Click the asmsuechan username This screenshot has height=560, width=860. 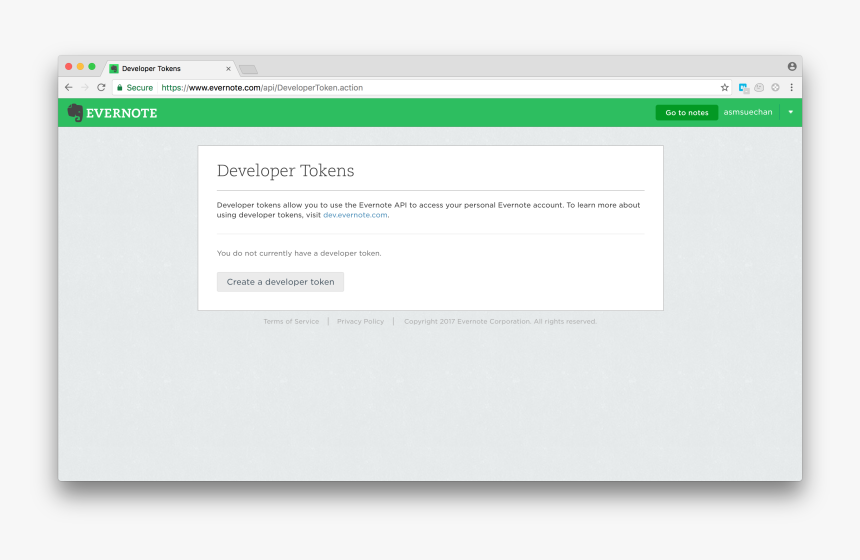pos(748,112)
